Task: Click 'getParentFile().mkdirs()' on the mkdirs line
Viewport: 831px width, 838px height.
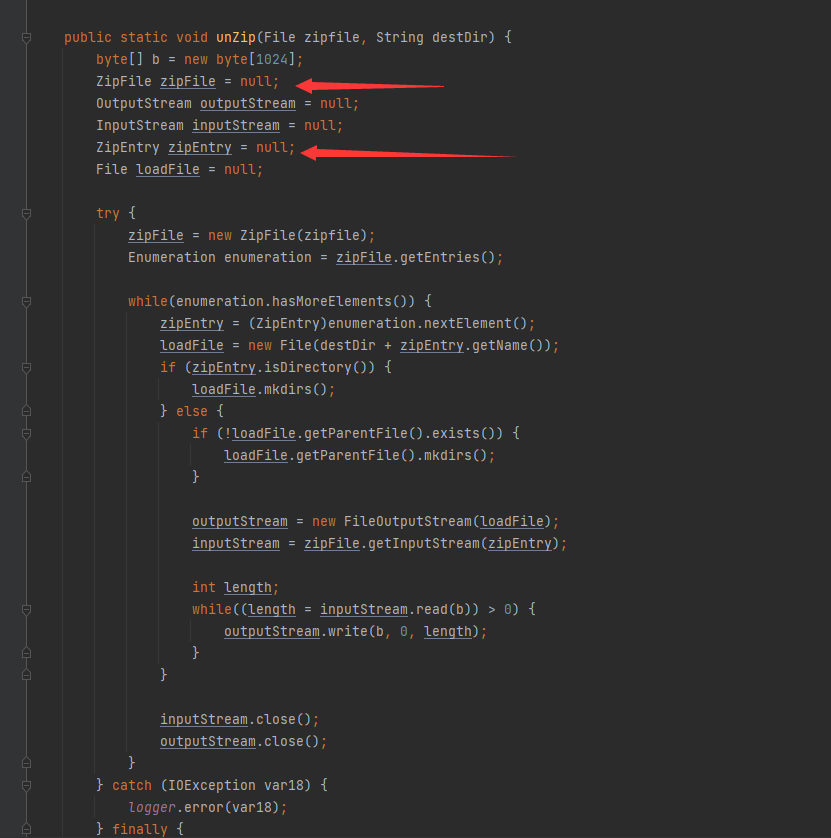Action: [x=392, y=455]
